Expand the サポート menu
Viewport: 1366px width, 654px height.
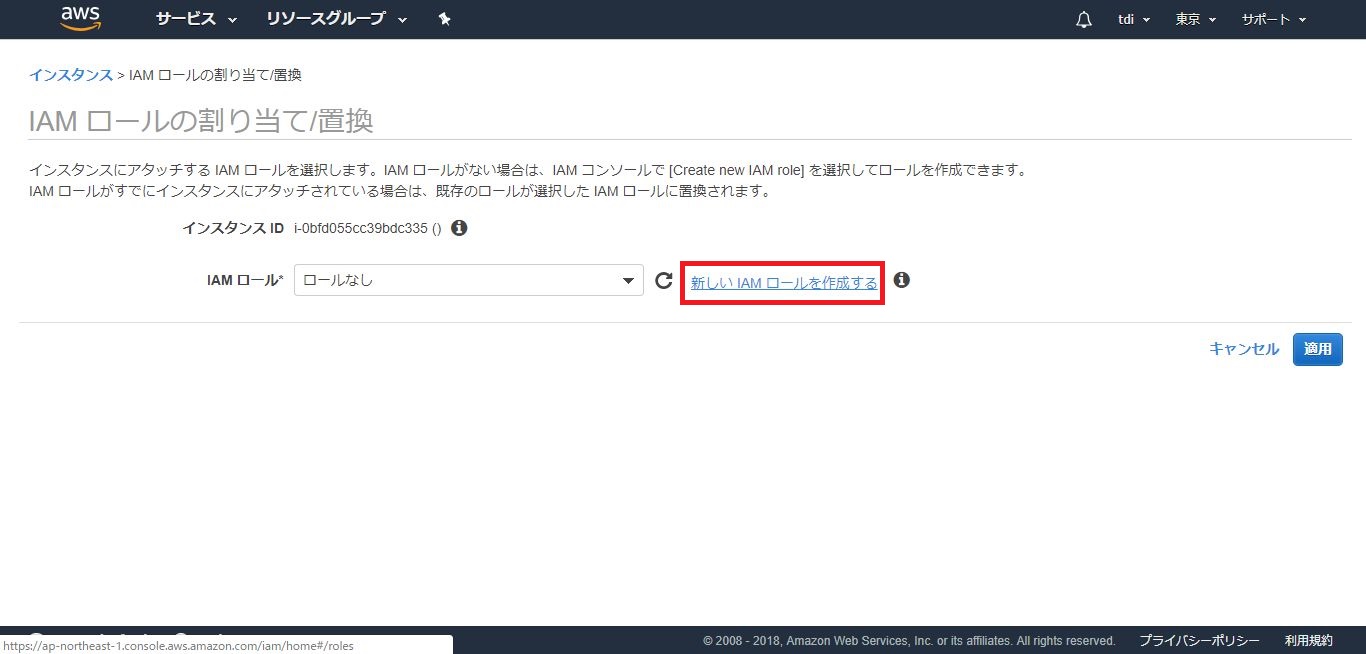[1273, 20]
